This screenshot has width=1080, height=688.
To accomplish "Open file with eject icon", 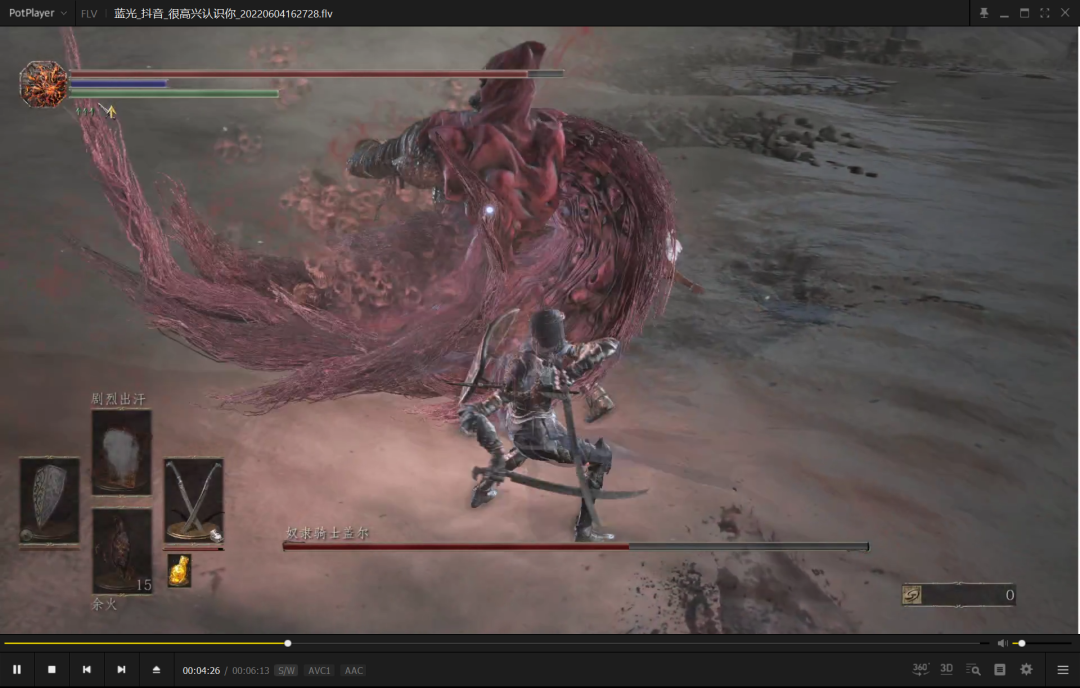I will click(x=156, y=669).
